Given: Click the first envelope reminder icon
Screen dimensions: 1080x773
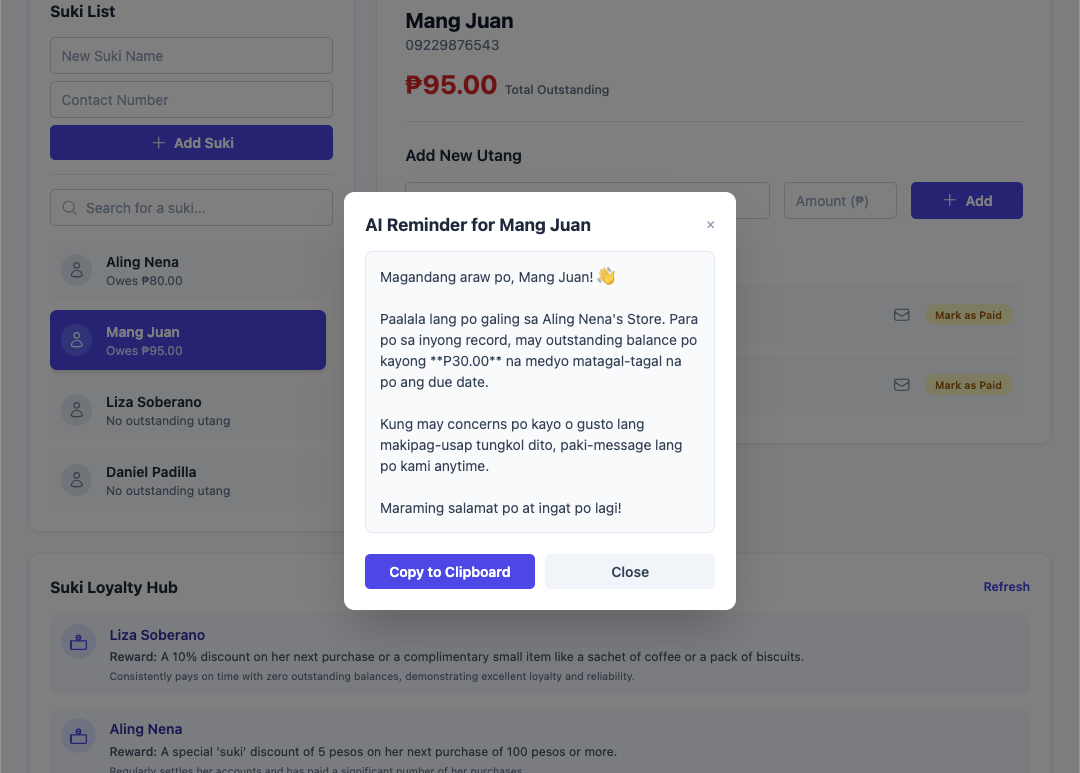Looking at the screenshot, I should click(x=901, y=315).
